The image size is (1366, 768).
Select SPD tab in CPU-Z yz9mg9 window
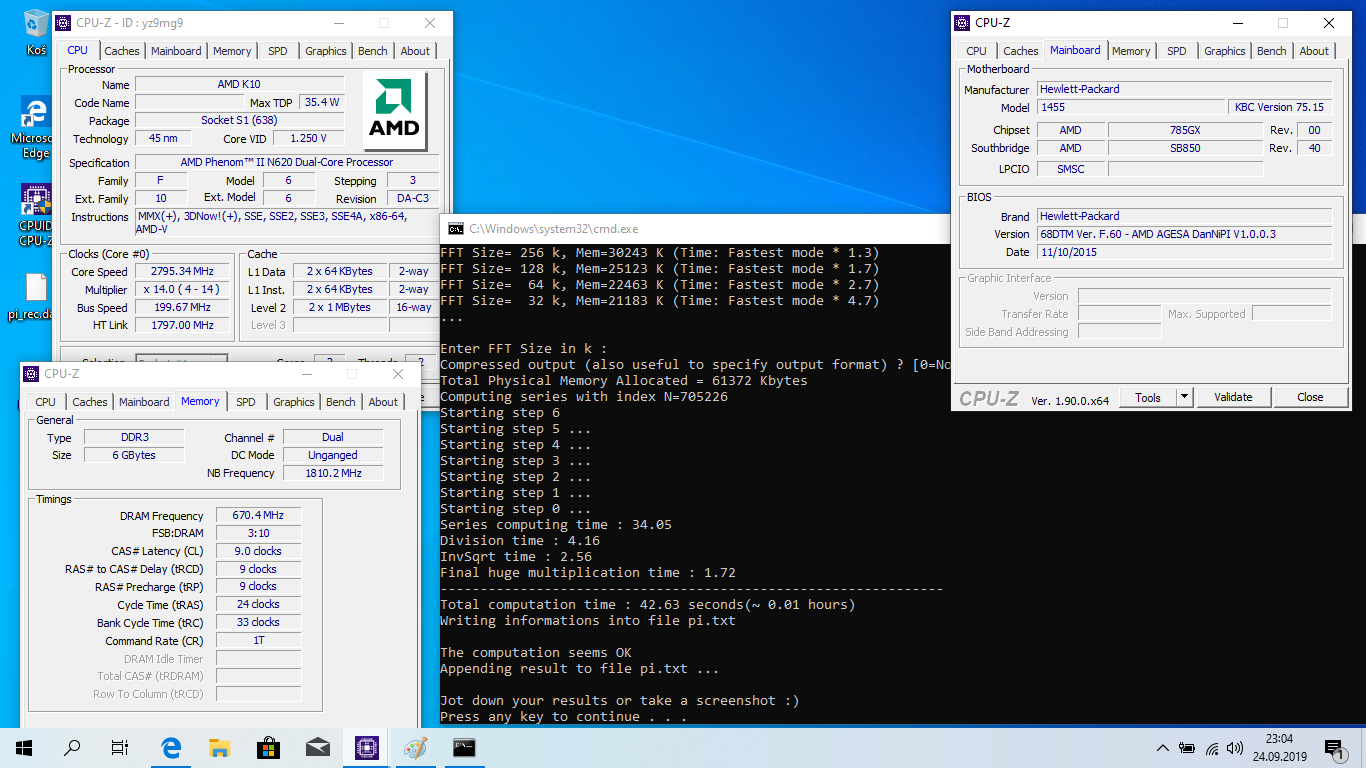278,51
